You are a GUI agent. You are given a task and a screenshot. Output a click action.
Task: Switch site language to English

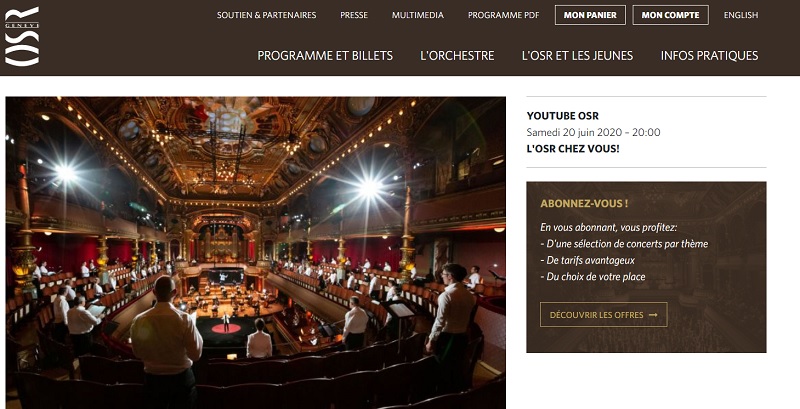point(741,15)
